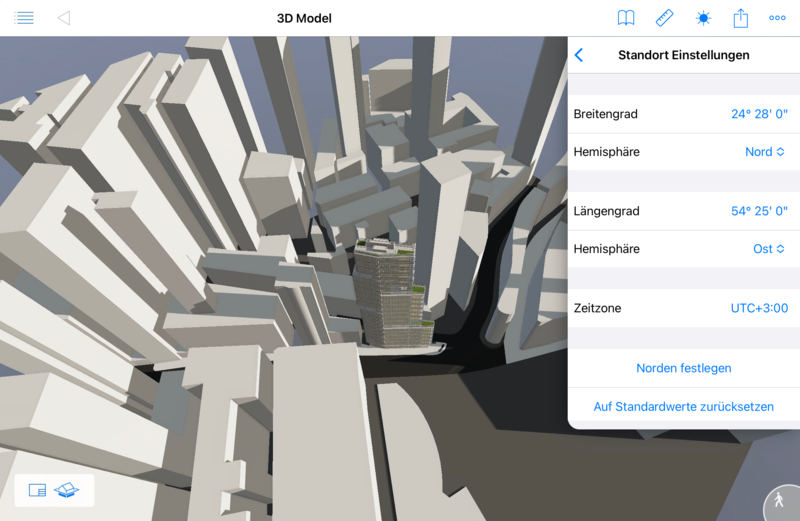
Task: Tap the share export icon
Action: (740, 18)
